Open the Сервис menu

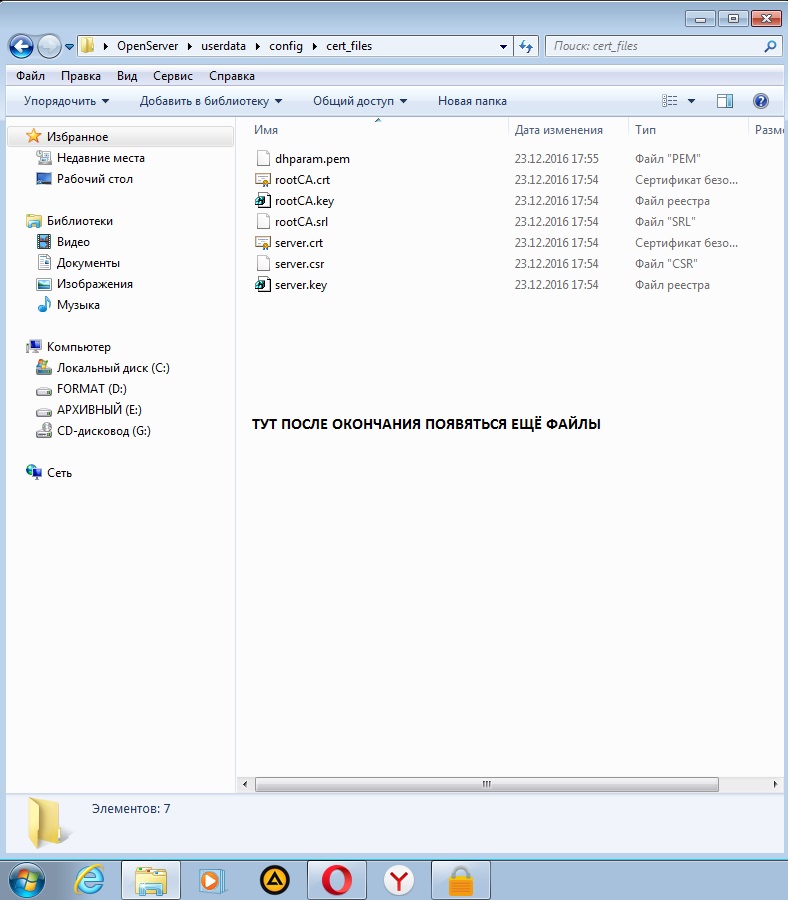point(173,76)
